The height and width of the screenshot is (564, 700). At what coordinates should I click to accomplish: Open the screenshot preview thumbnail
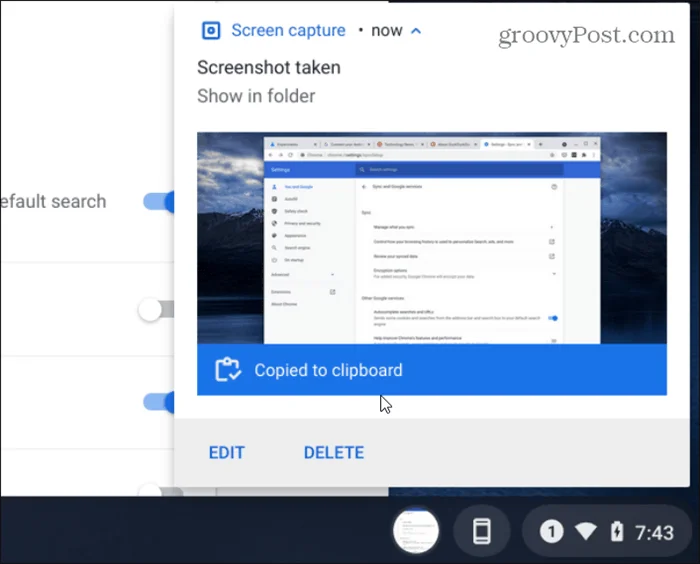click(432, 238)
